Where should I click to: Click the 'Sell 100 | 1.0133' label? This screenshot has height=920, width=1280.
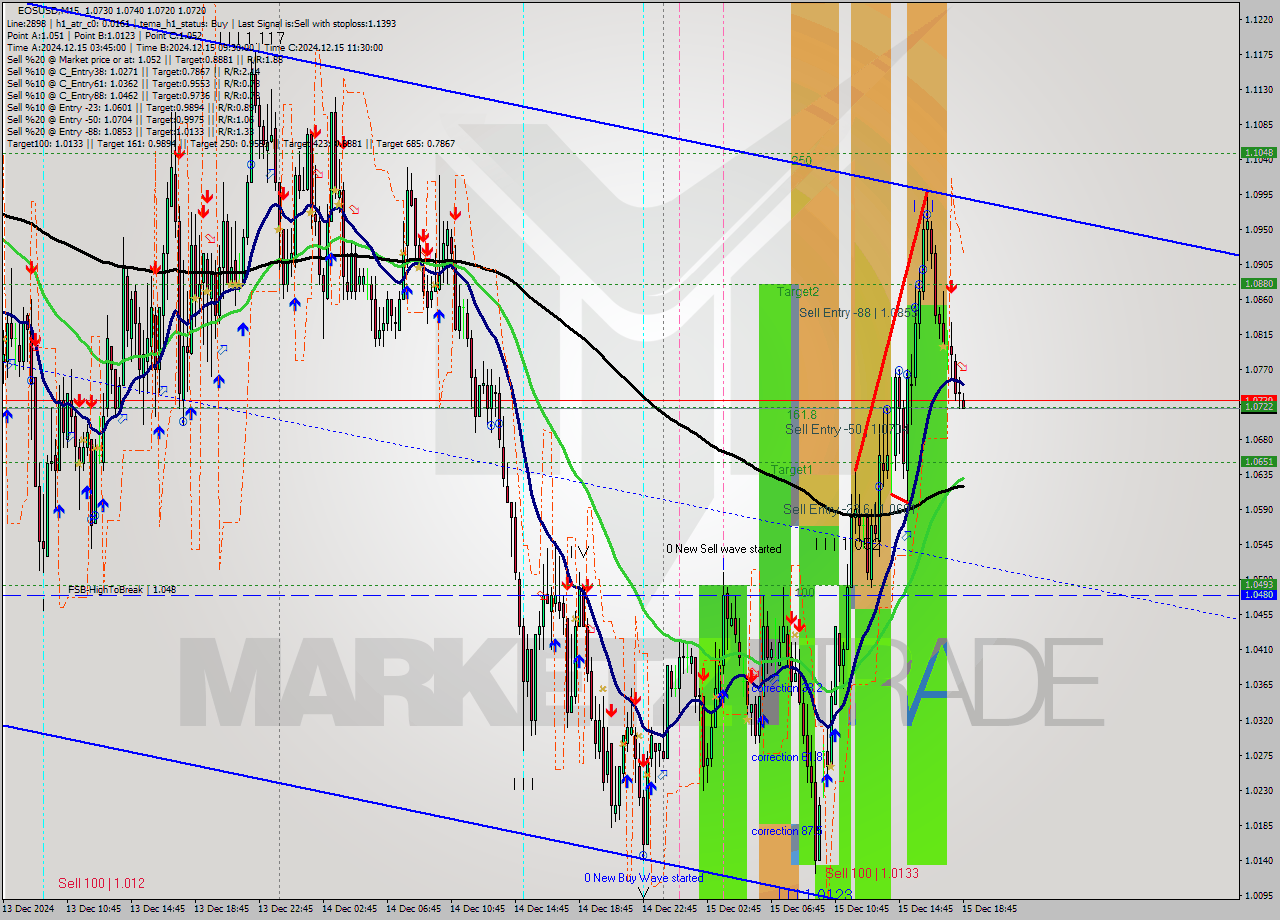coord(872,873)
